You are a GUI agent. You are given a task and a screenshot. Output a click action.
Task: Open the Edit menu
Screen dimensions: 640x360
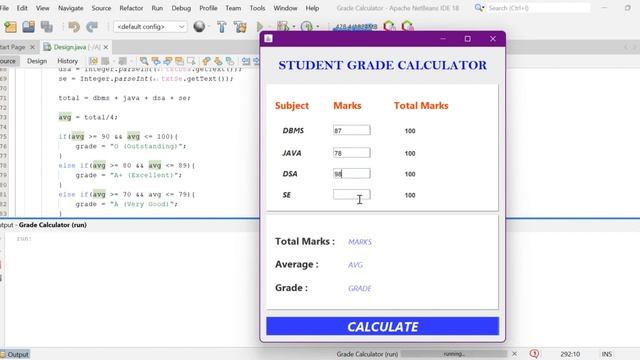click(x=22, y=8)
